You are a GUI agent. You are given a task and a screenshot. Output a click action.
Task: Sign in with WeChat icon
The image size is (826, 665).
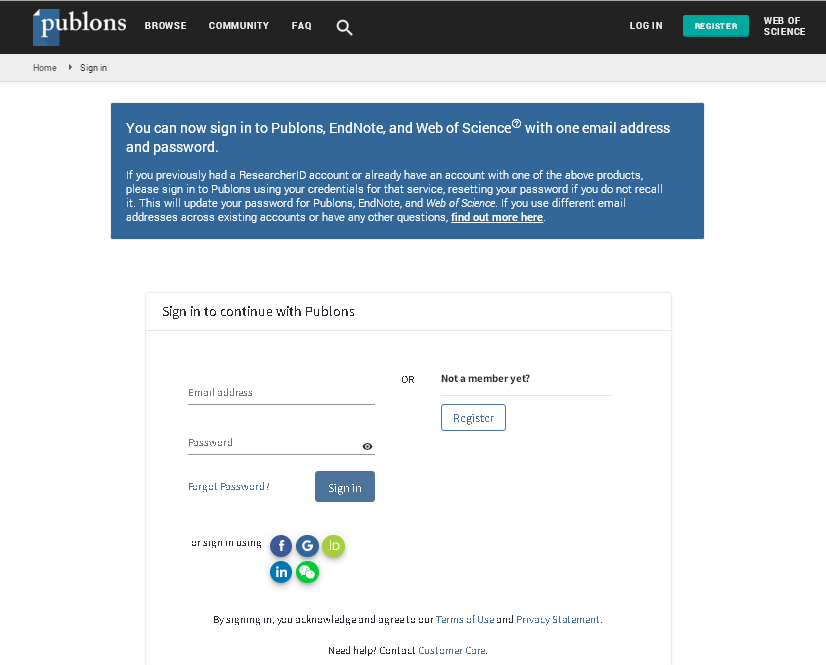coord(307,572)
